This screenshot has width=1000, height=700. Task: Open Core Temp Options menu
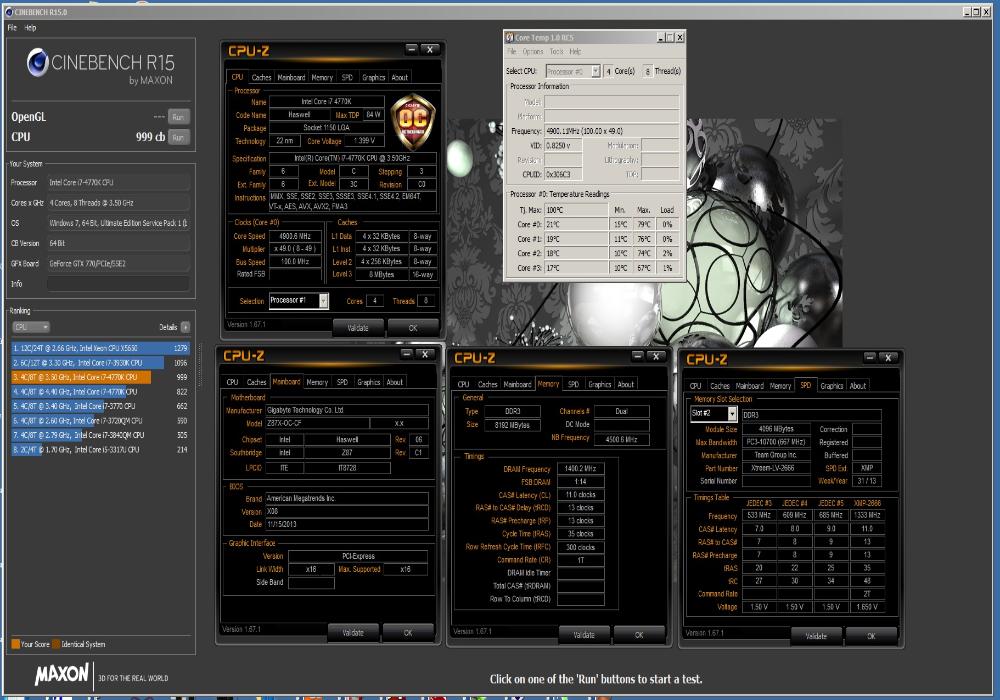[533, 52]
